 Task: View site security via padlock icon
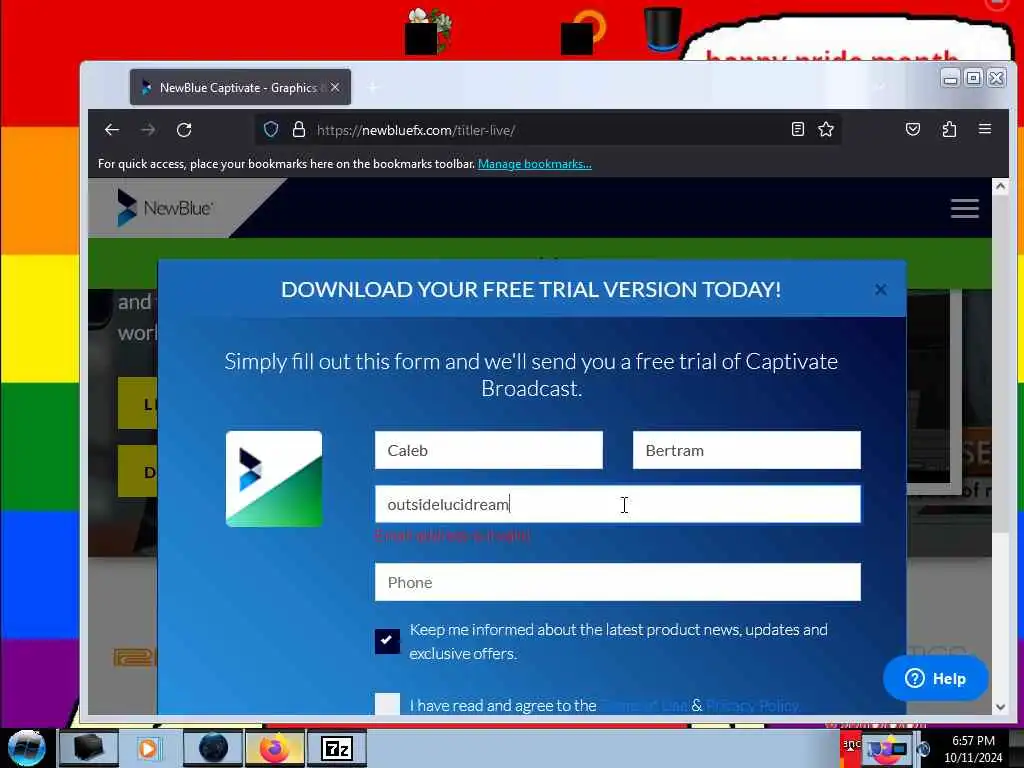click(298, 129)
